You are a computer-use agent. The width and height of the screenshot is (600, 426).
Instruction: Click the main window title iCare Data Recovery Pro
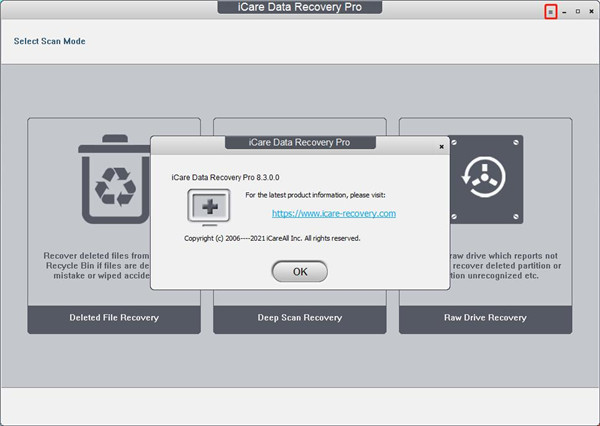(300, 7)
